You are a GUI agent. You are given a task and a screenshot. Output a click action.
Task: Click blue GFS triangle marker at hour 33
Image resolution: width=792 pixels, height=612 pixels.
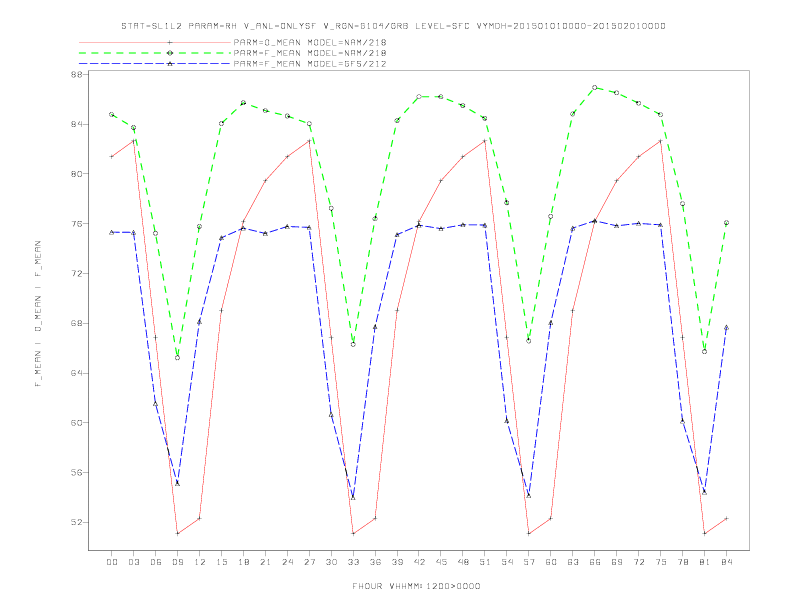tap(353, 497)
